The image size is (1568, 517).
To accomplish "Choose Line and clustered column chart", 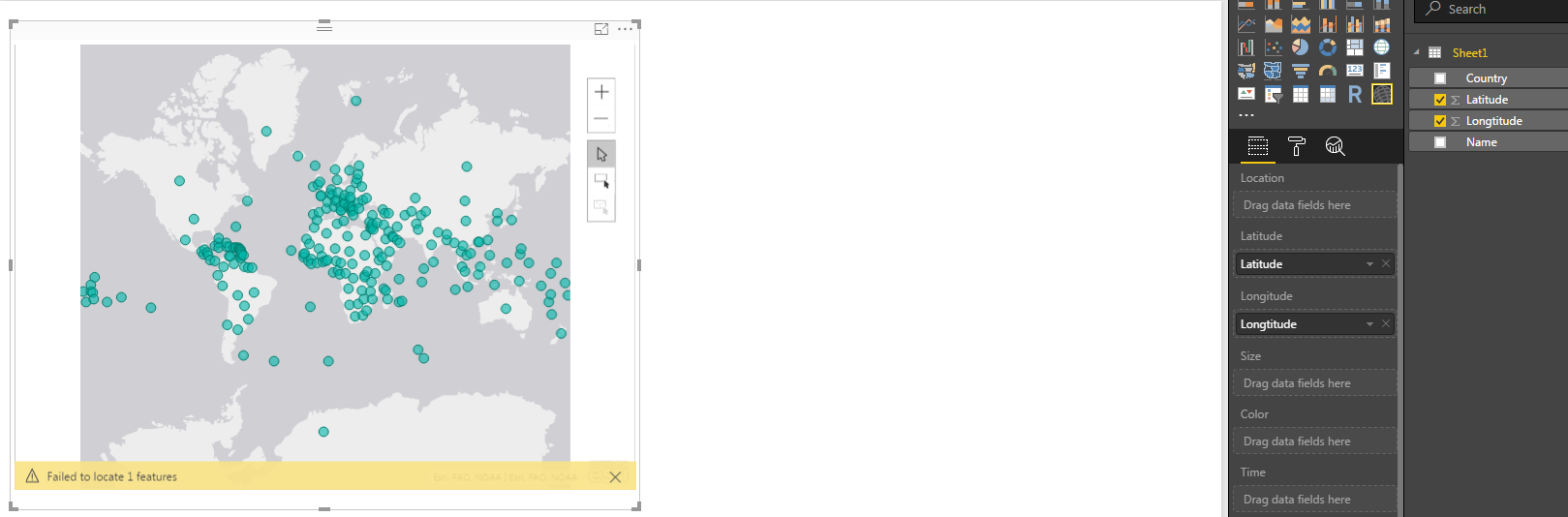I will tap(1355, 24).
